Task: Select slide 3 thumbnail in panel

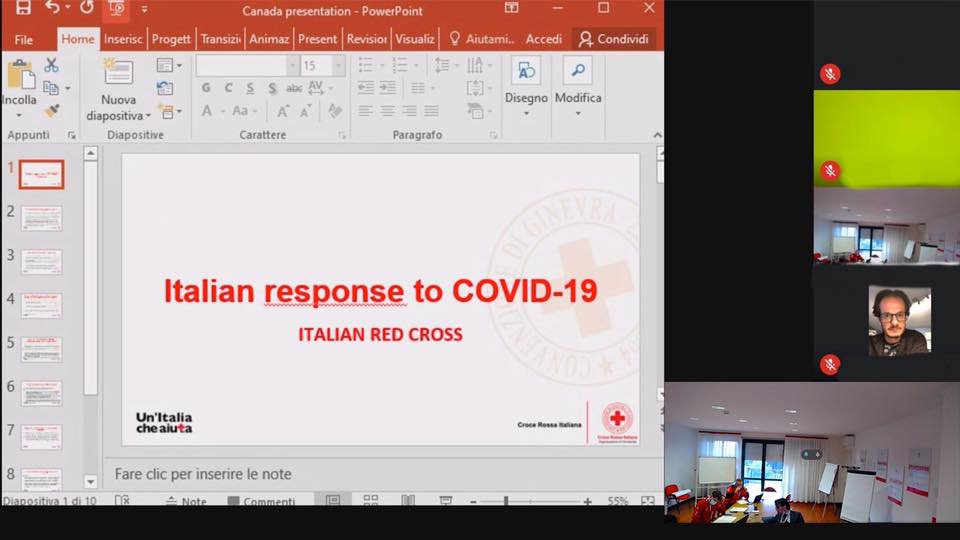Action: [x=41, y=262]
